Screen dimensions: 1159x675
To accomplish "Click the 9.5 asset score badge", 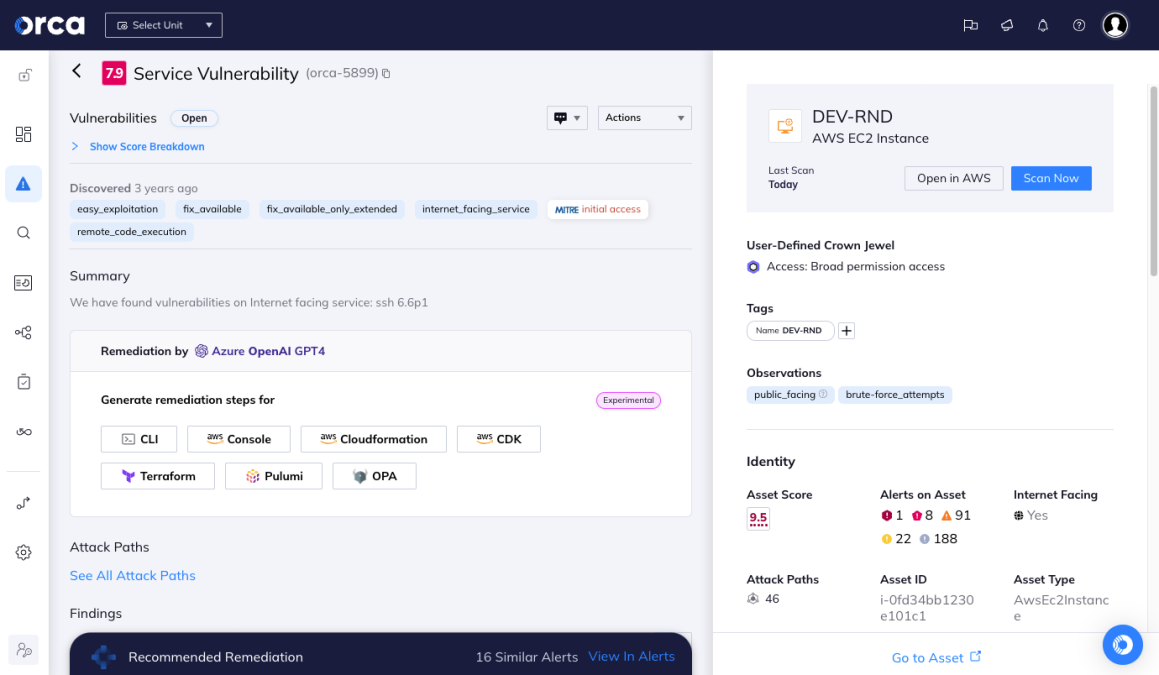I will (758, 518).
